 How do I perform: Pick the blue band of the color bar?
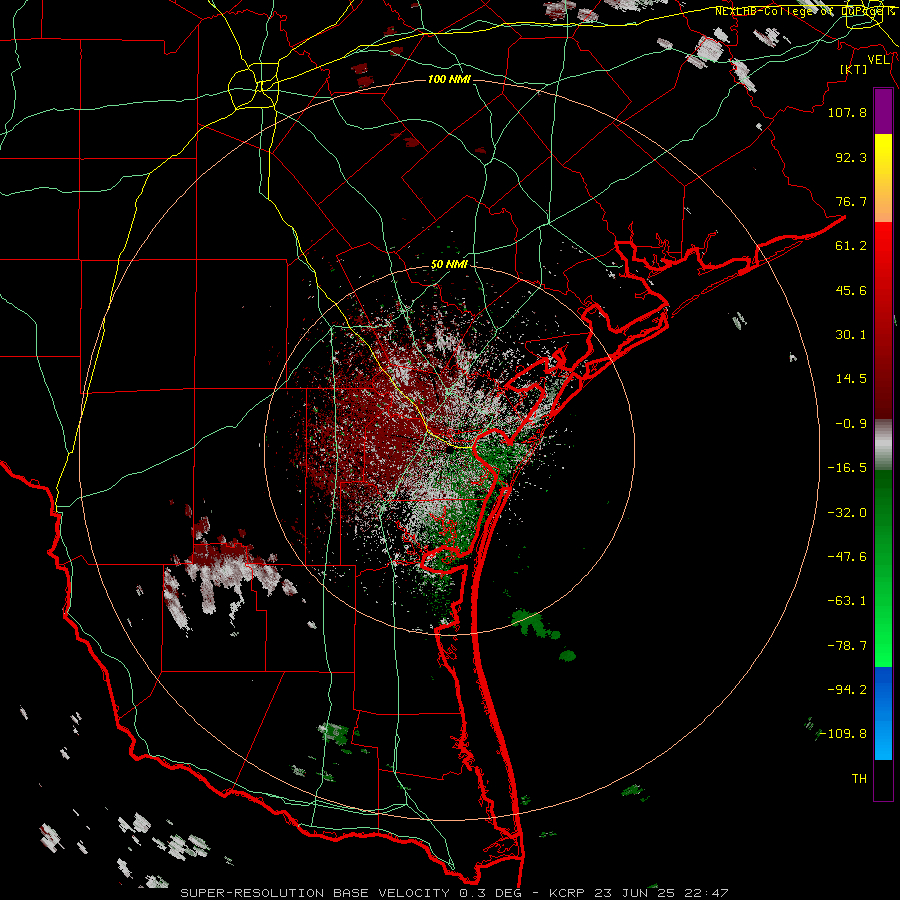pos(883,713)
